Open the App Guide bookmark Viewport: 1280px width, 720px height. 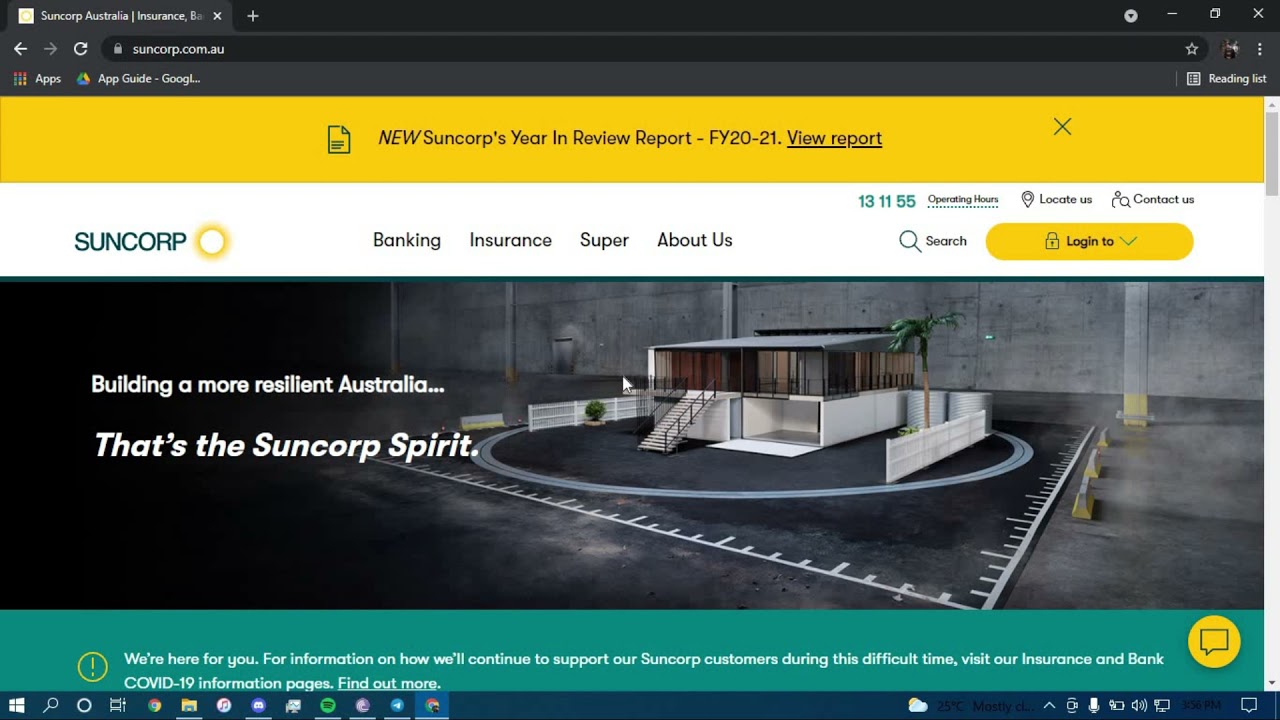pos(138,78)
